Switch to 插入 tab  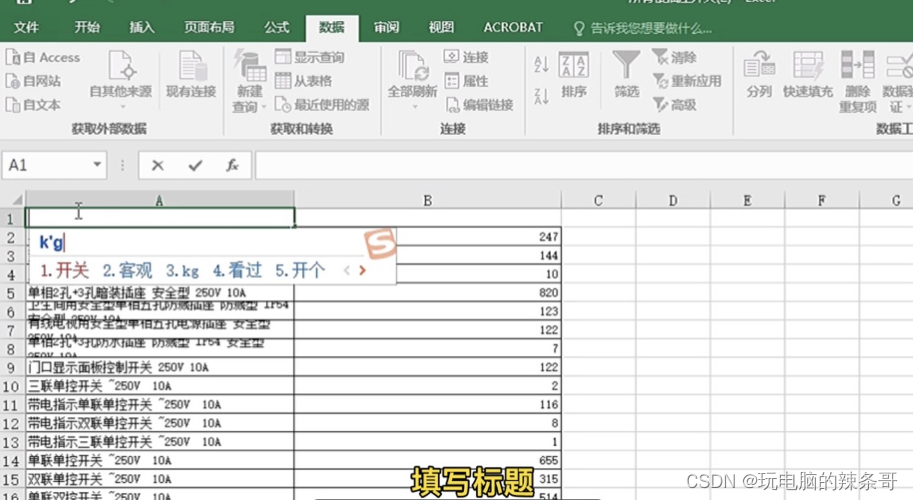tap(141, 27)
